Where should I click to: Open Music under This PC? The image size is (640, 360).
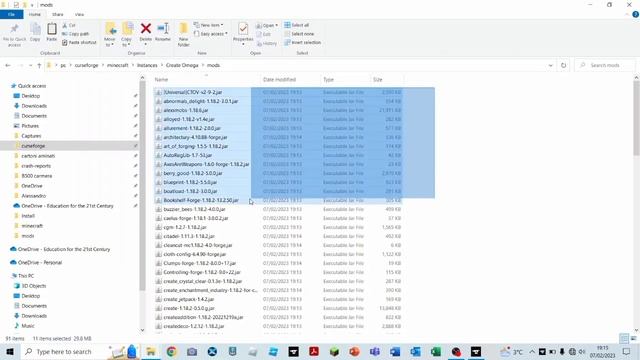coord(28,326)
